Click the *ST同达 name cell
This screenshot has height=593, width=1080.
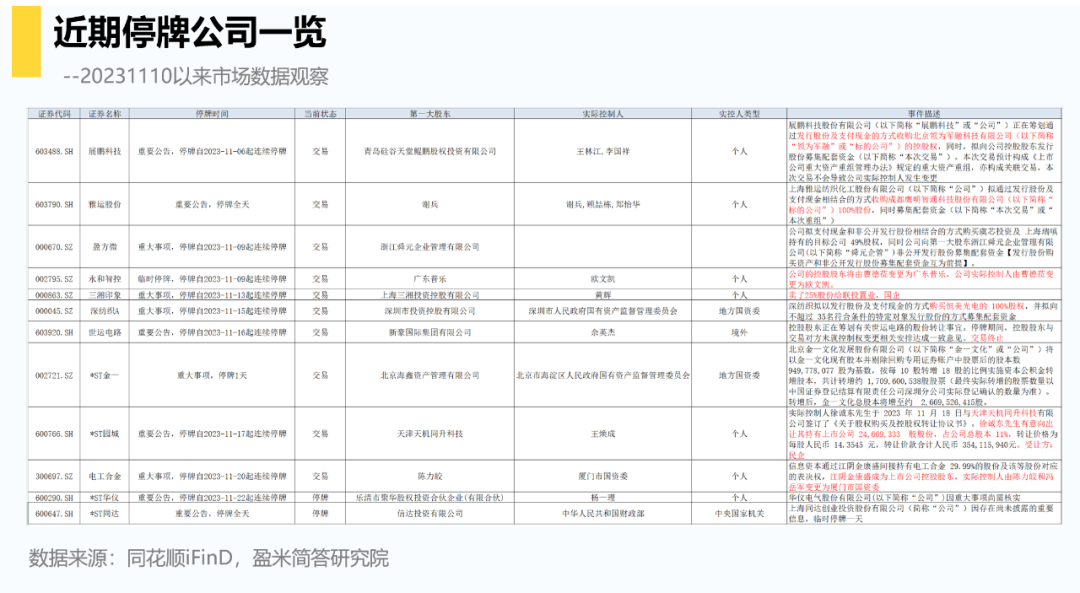point(105,513)
